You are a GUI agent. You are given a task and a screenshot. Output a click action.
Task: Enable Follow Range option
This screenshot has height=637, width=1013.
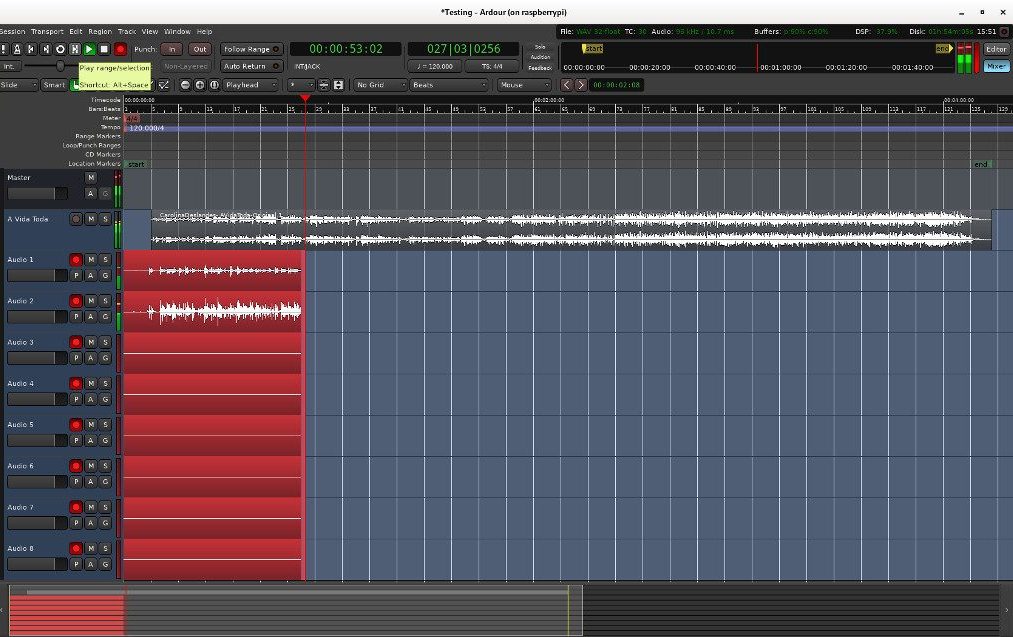pos(251,49)
